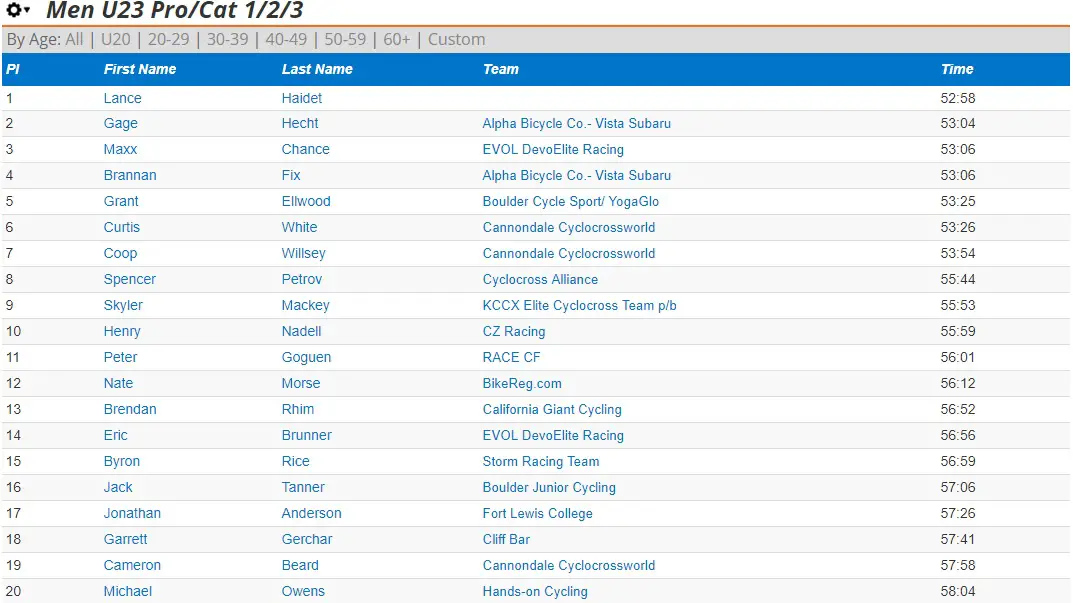Sort by the Last Name column header
Viewport: 1073px width, 603px height.
[317, 69]
